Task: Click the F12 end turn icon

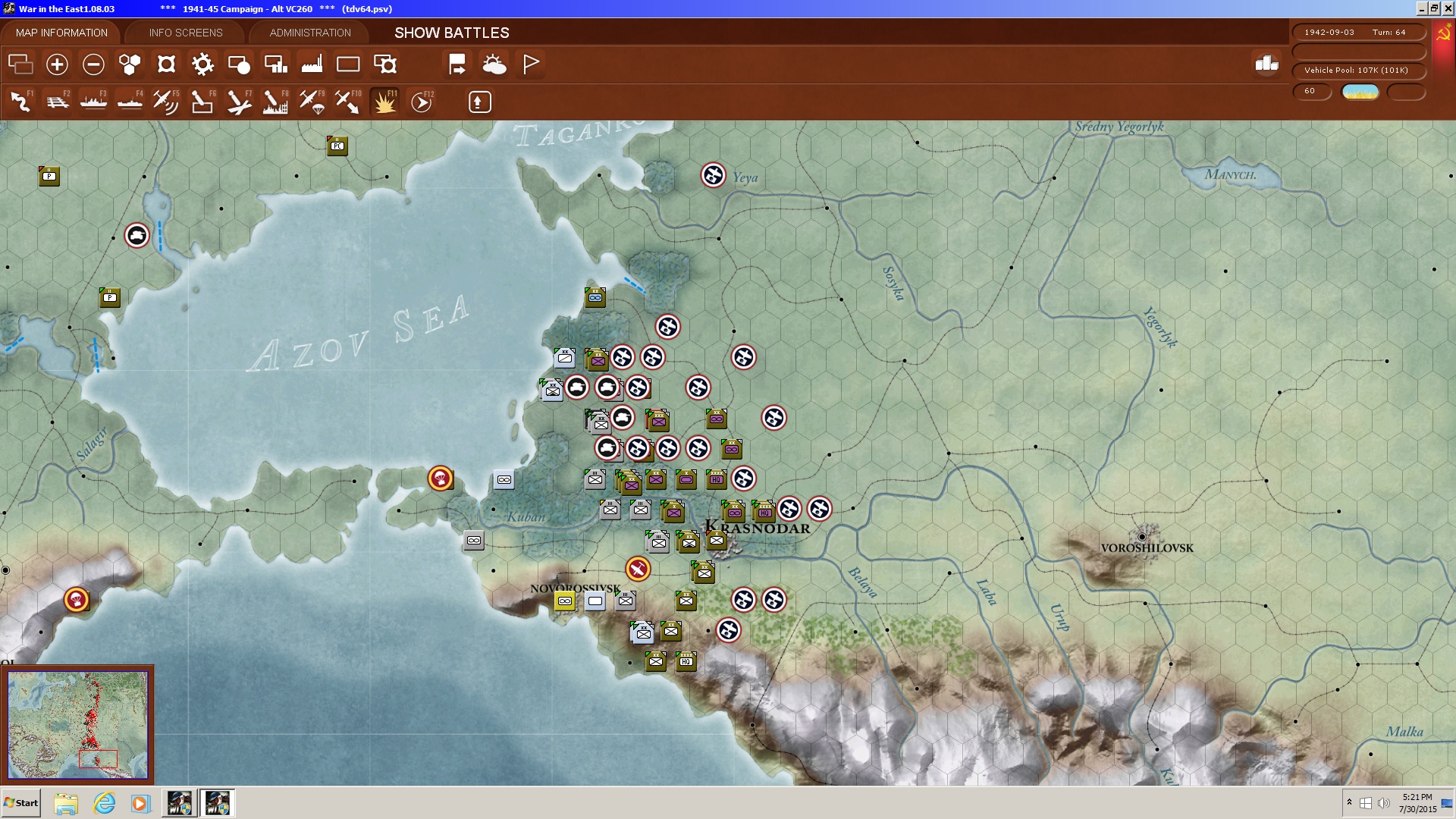Action: (422, 102)
